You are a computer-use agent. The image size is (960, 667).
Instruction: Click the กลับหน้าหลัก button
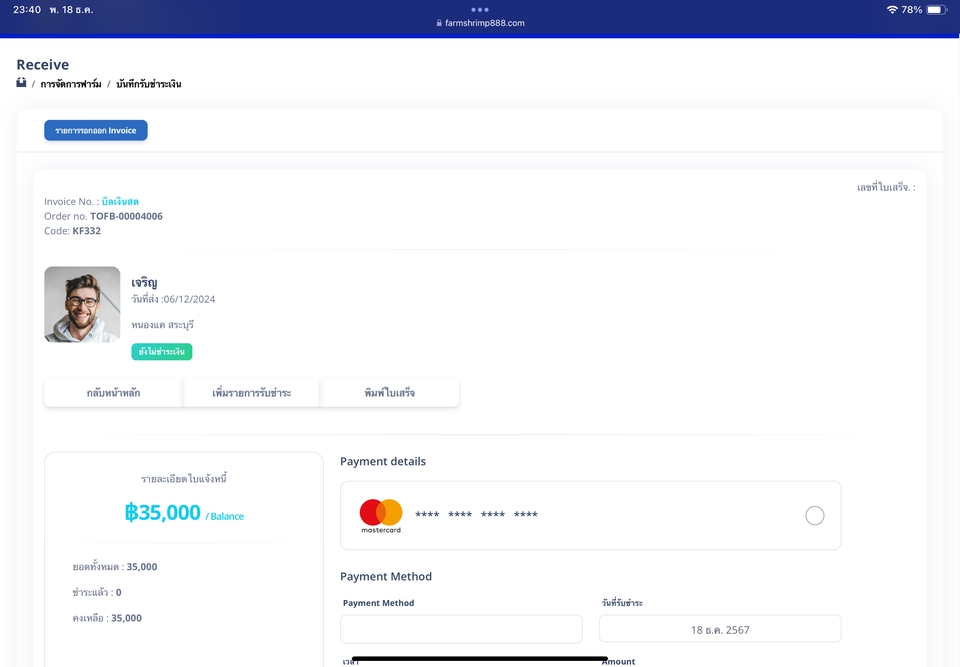[113, 393]
